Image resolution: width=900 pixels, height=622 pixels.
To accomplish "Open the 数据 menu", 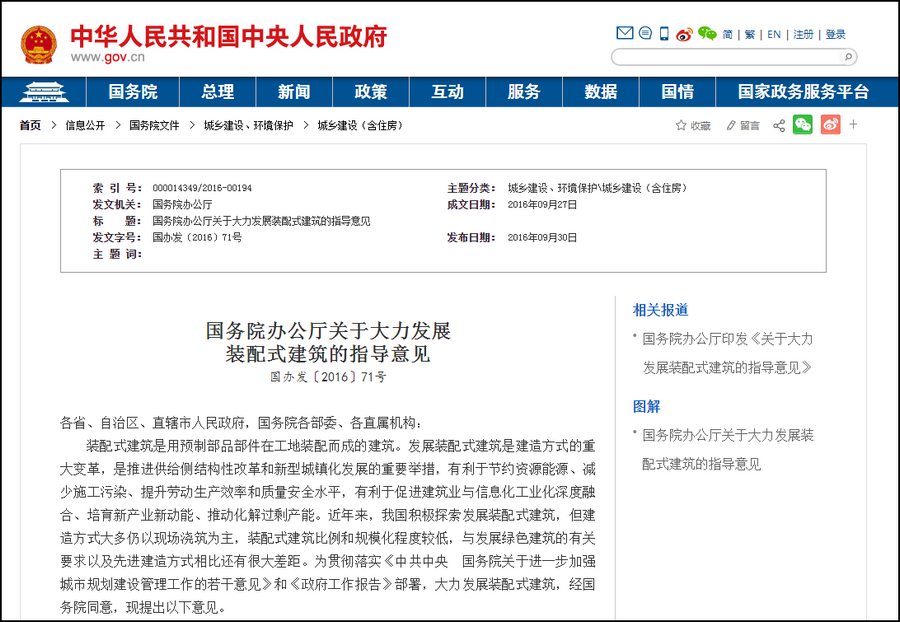I will pos(600,92).
